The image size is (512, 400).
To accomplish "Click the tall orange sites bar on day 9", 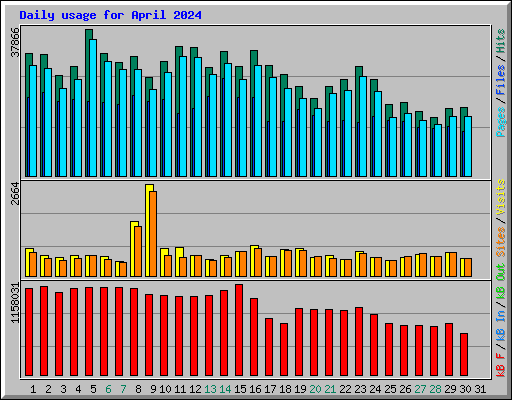I will [153, 234].
